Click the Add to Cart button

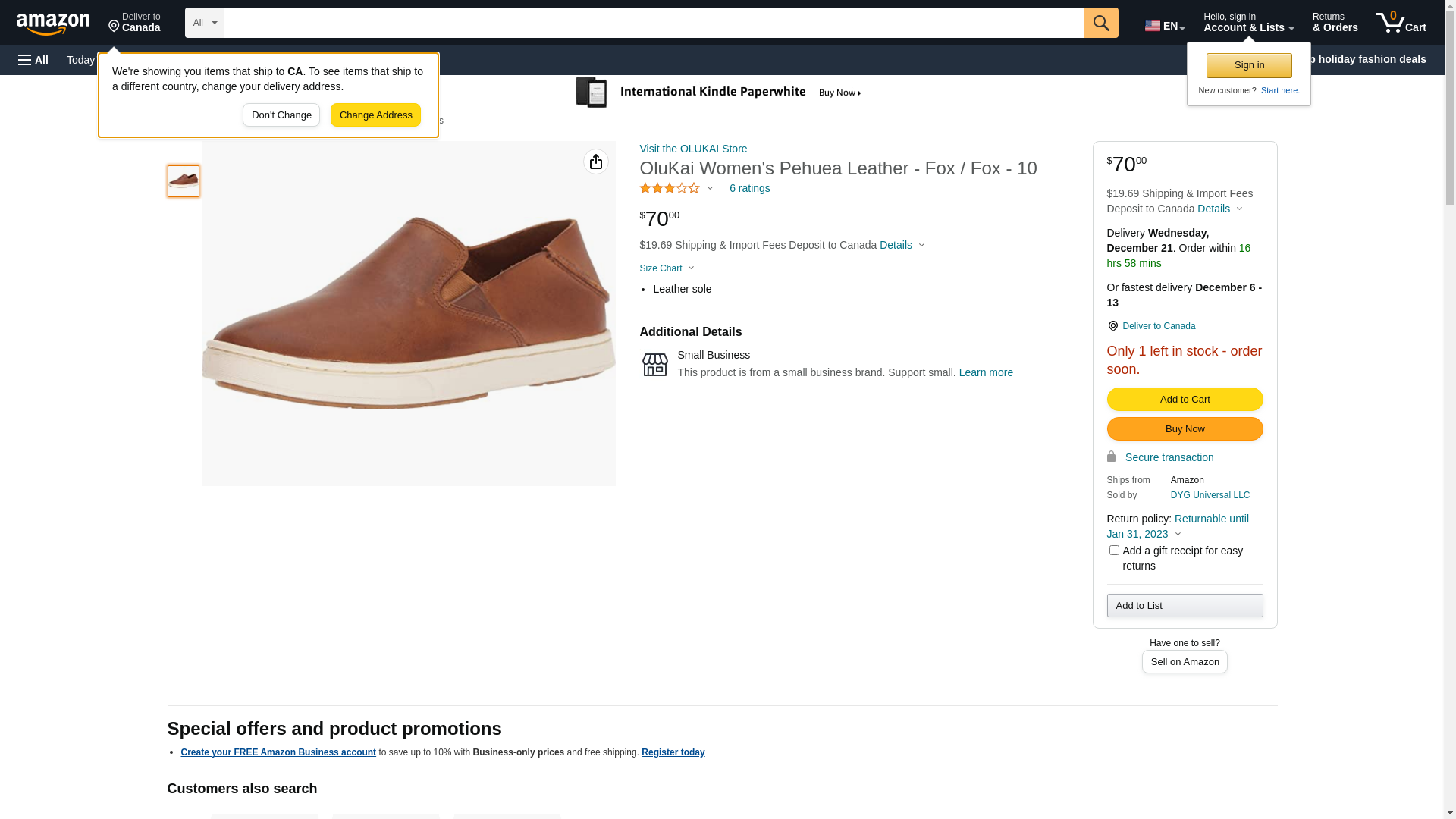tap(1184, 400)
